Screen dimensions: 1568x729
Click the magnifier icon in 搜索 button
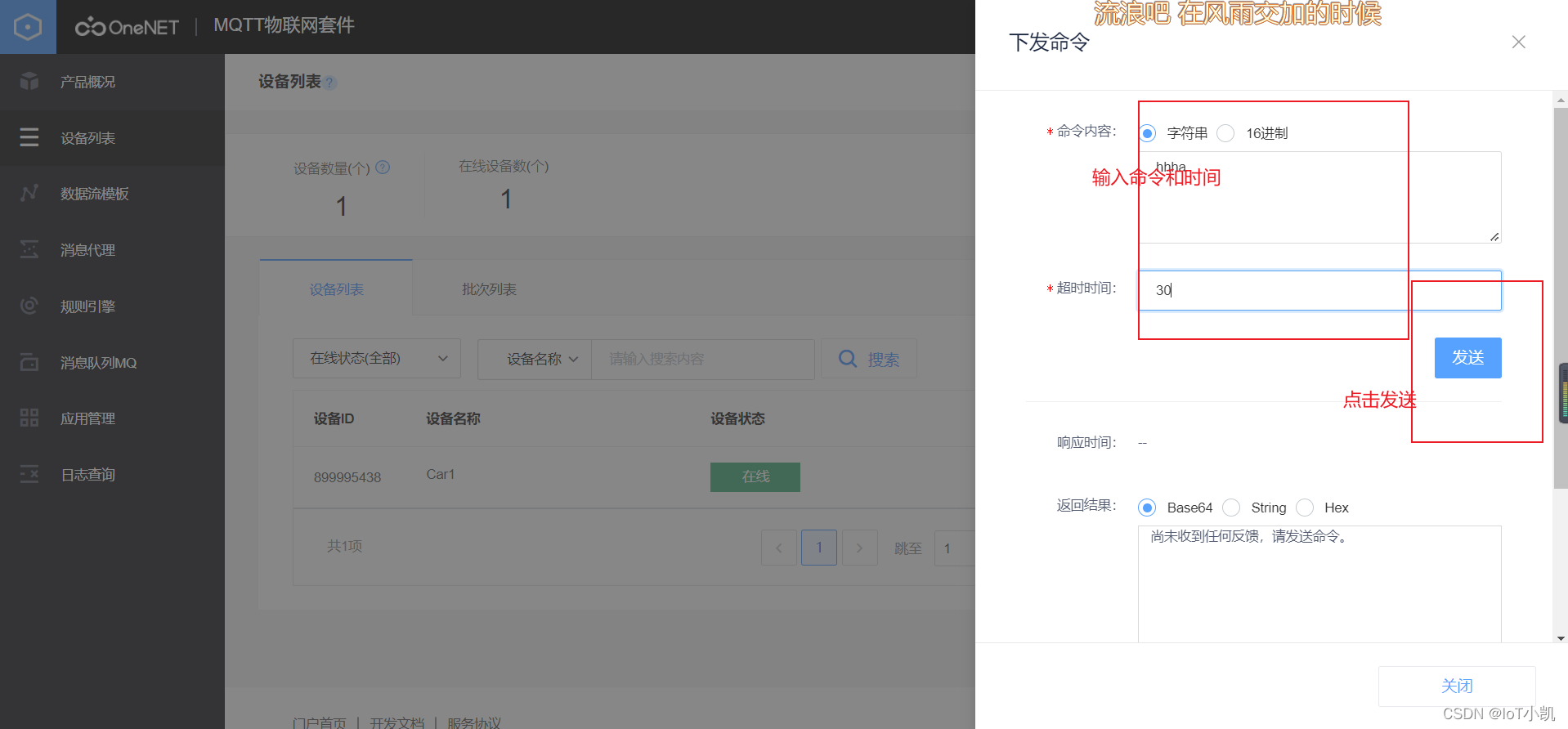click(x=849, y=359)
